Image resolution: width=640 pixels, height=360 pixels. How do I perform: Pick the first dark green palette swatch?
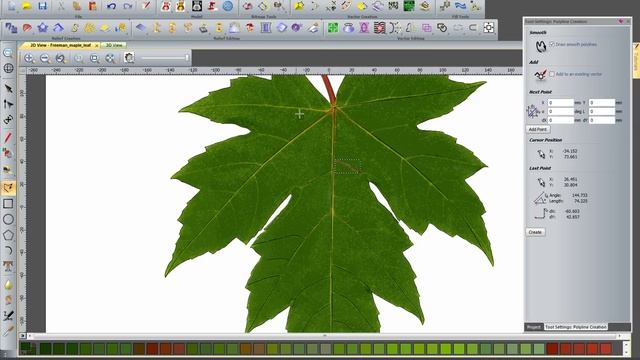pos(45,349)
